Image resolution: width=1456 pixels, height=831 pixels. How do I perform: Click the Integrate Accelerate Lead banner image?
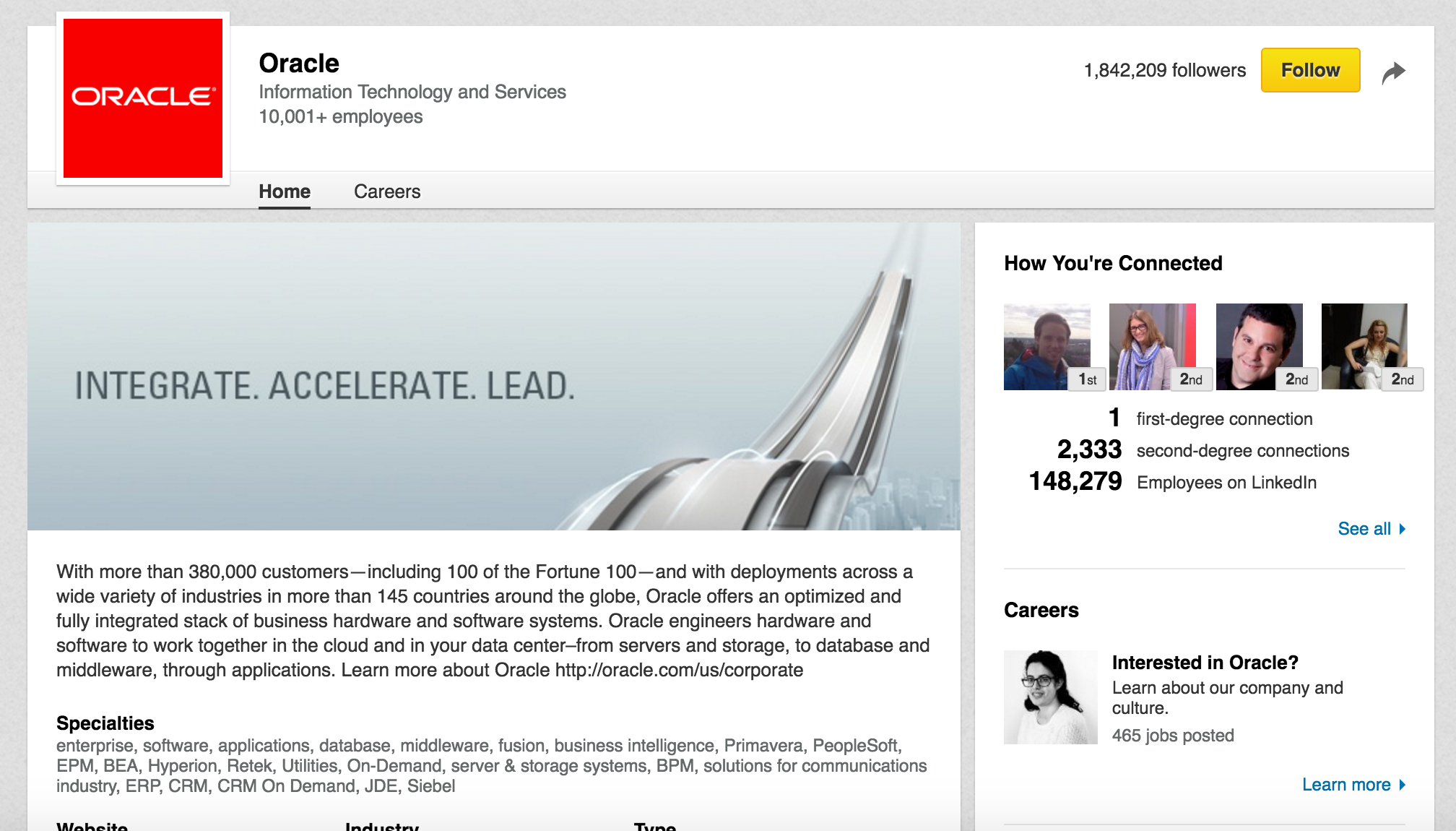point(494,376)
